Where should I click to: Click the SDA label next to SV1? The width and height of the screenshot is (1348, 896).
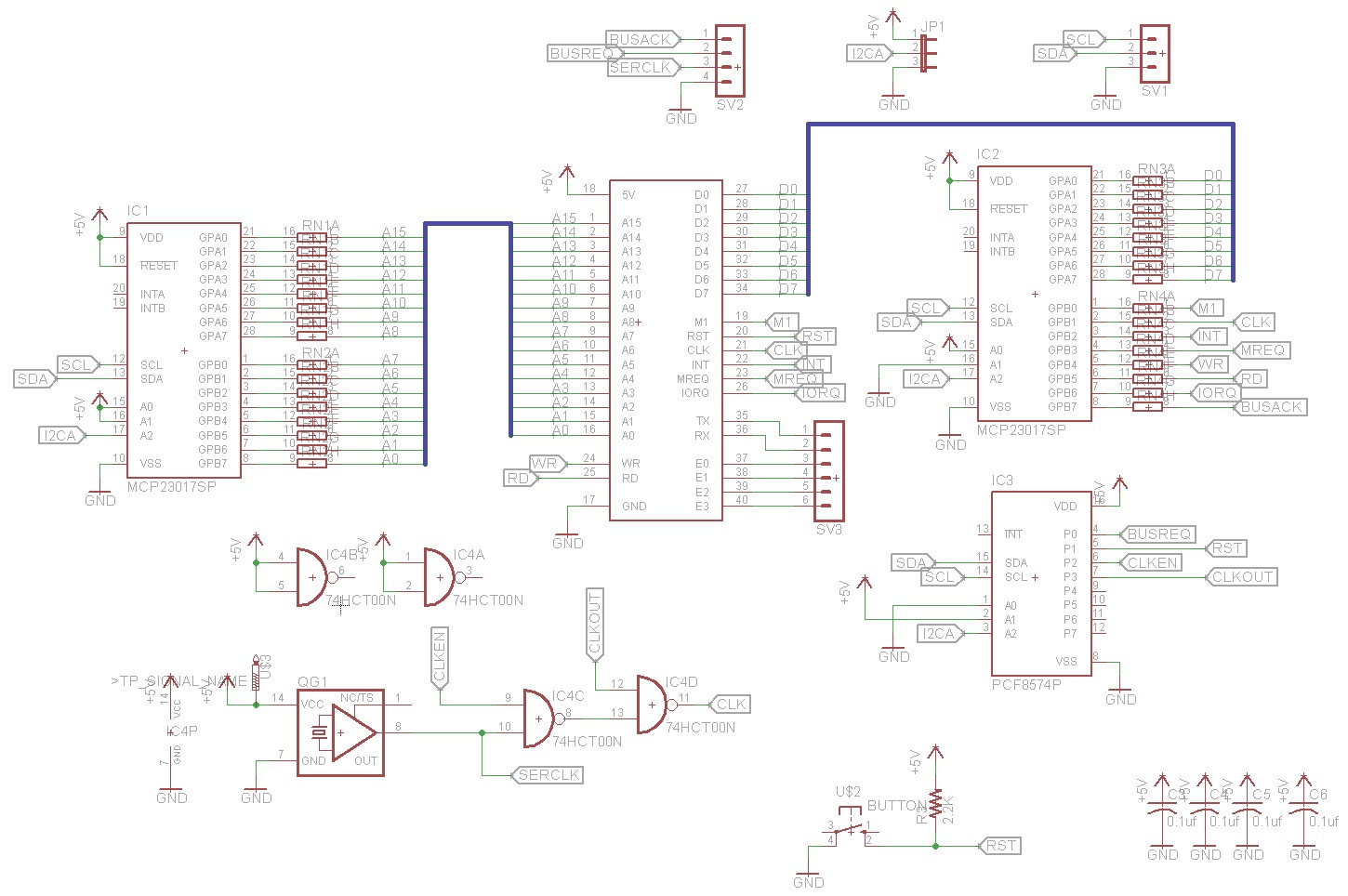[1055, 53]
